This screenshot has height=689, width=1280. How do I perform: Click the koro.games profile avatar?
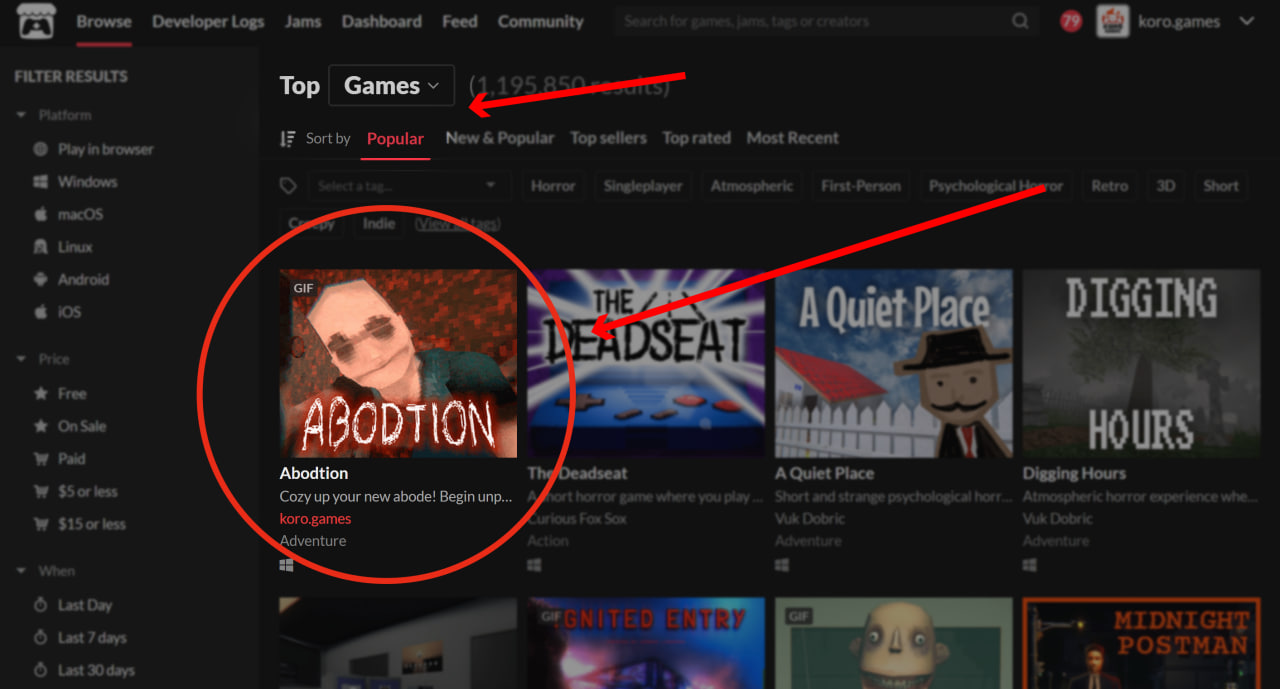(1113, 21)
